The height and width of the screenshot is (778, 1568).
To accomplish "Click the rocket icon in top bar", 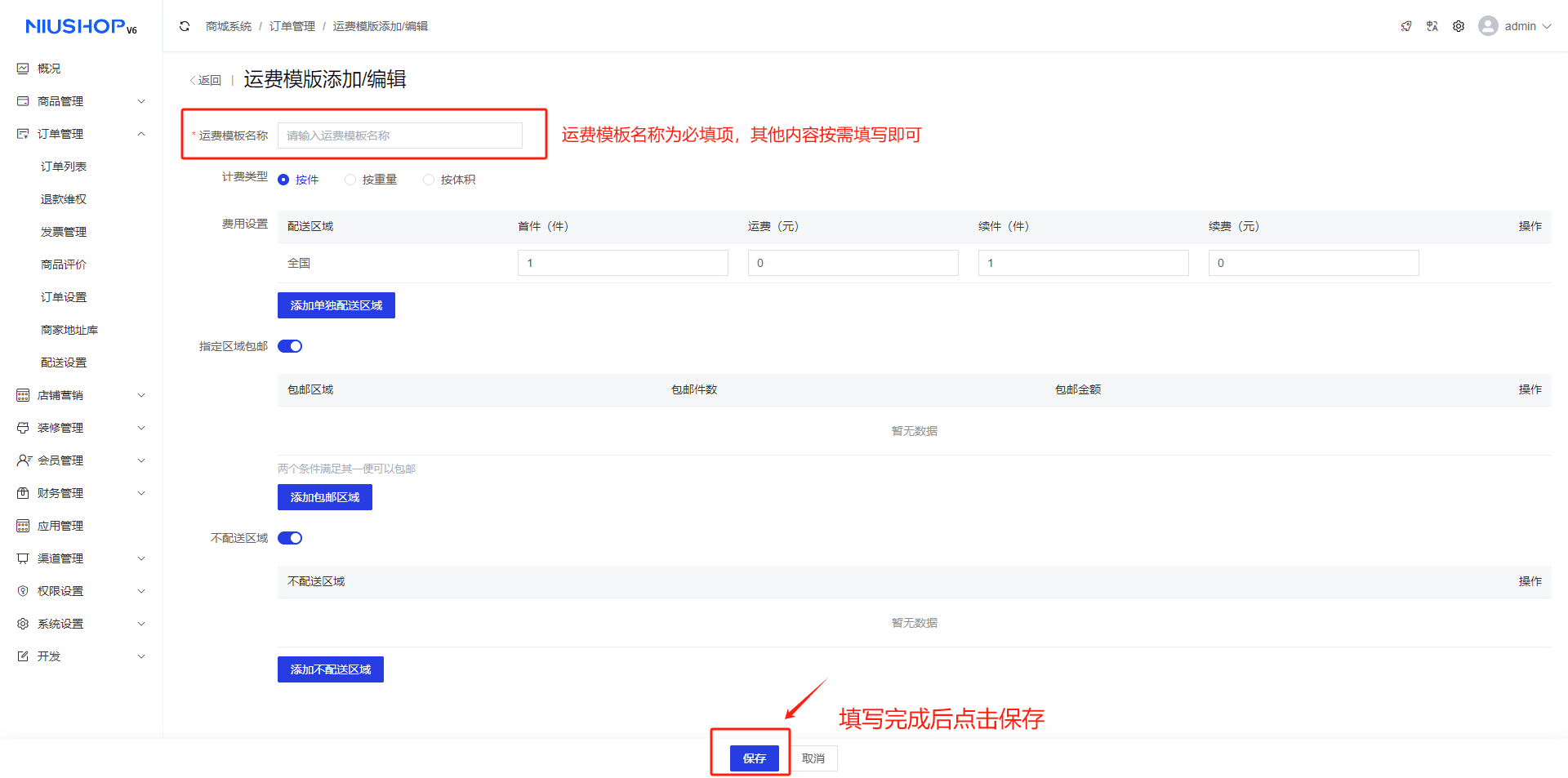I will point(1405,26).
